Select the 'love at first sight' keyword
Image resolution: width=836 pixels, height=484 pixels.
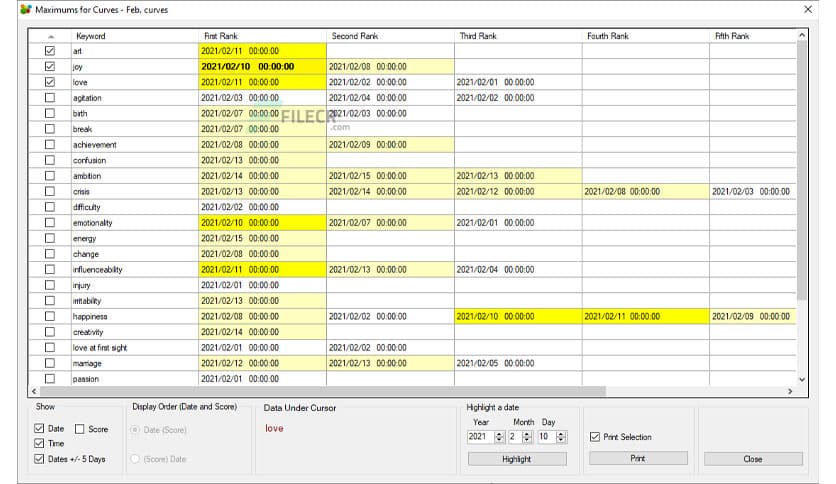(134, 348)
